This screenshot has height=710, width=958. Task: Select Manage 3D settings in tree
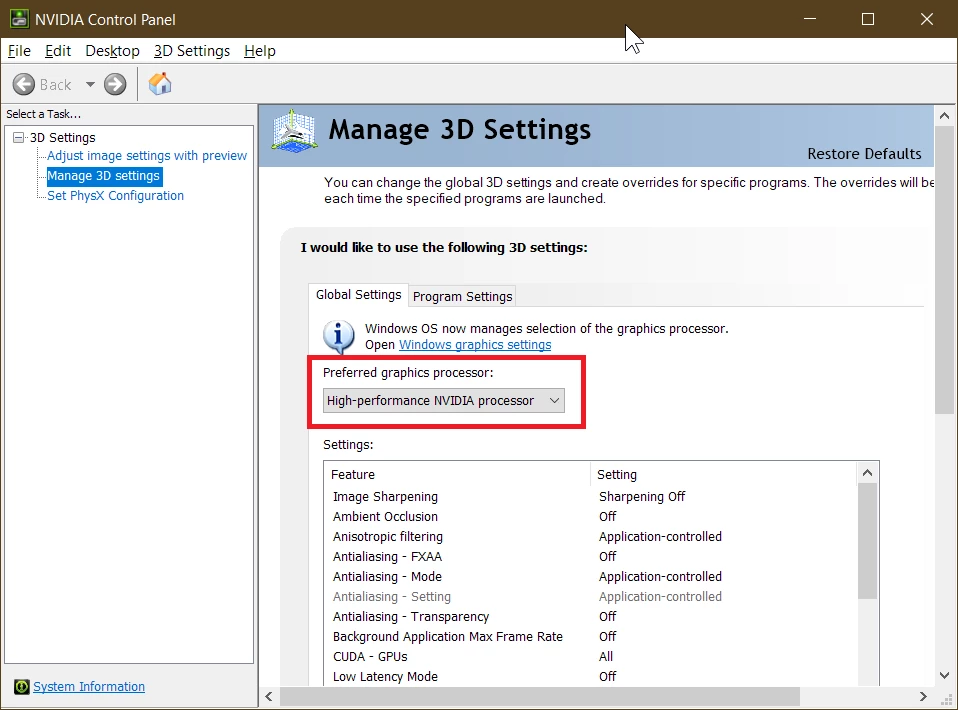[104, 176]
